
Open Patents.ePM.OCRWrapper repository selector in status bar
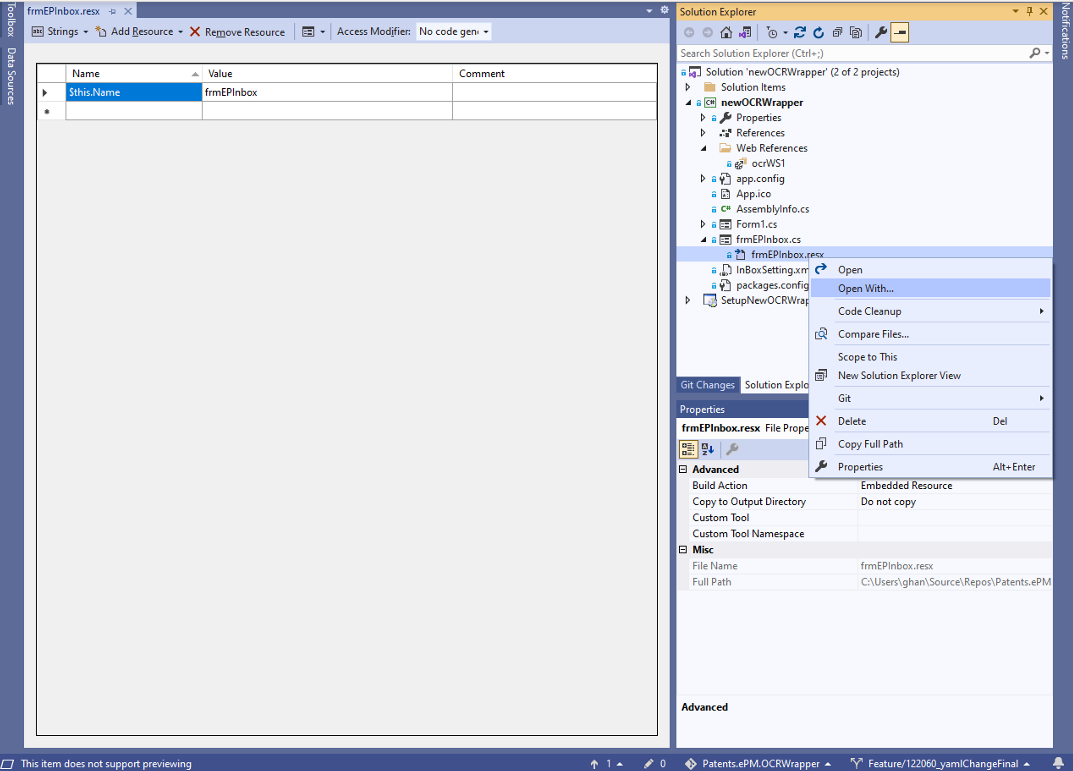[758, 763]
